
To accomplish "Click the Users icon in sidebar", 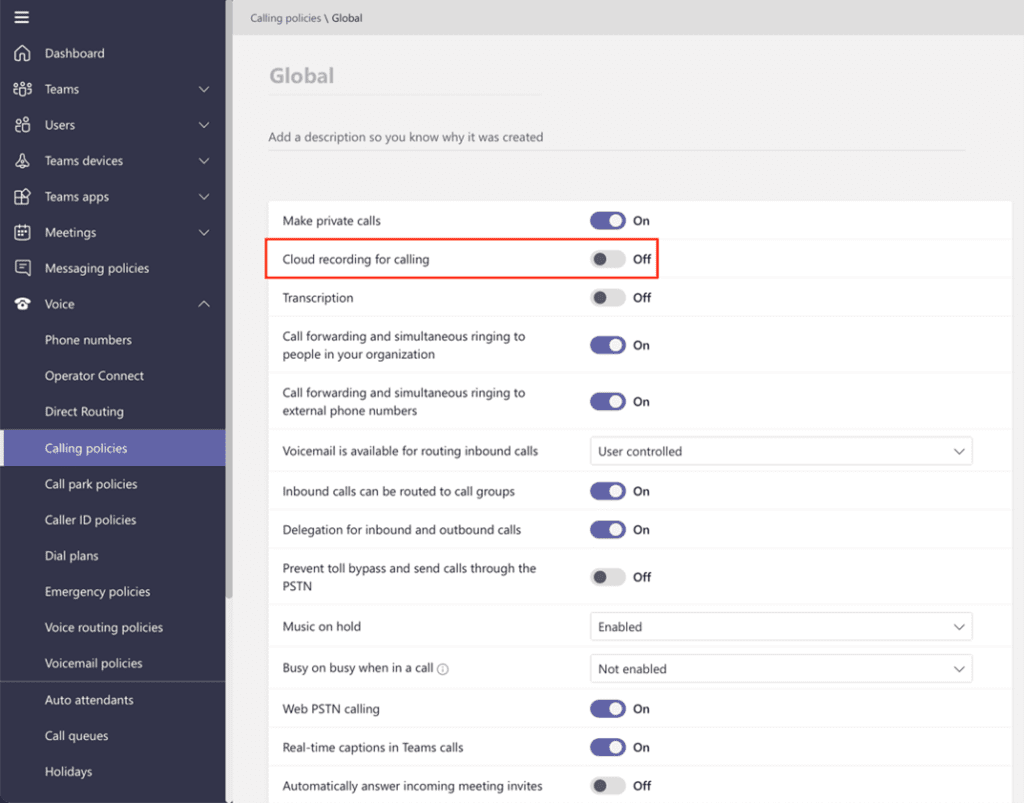I will [22, 125].
